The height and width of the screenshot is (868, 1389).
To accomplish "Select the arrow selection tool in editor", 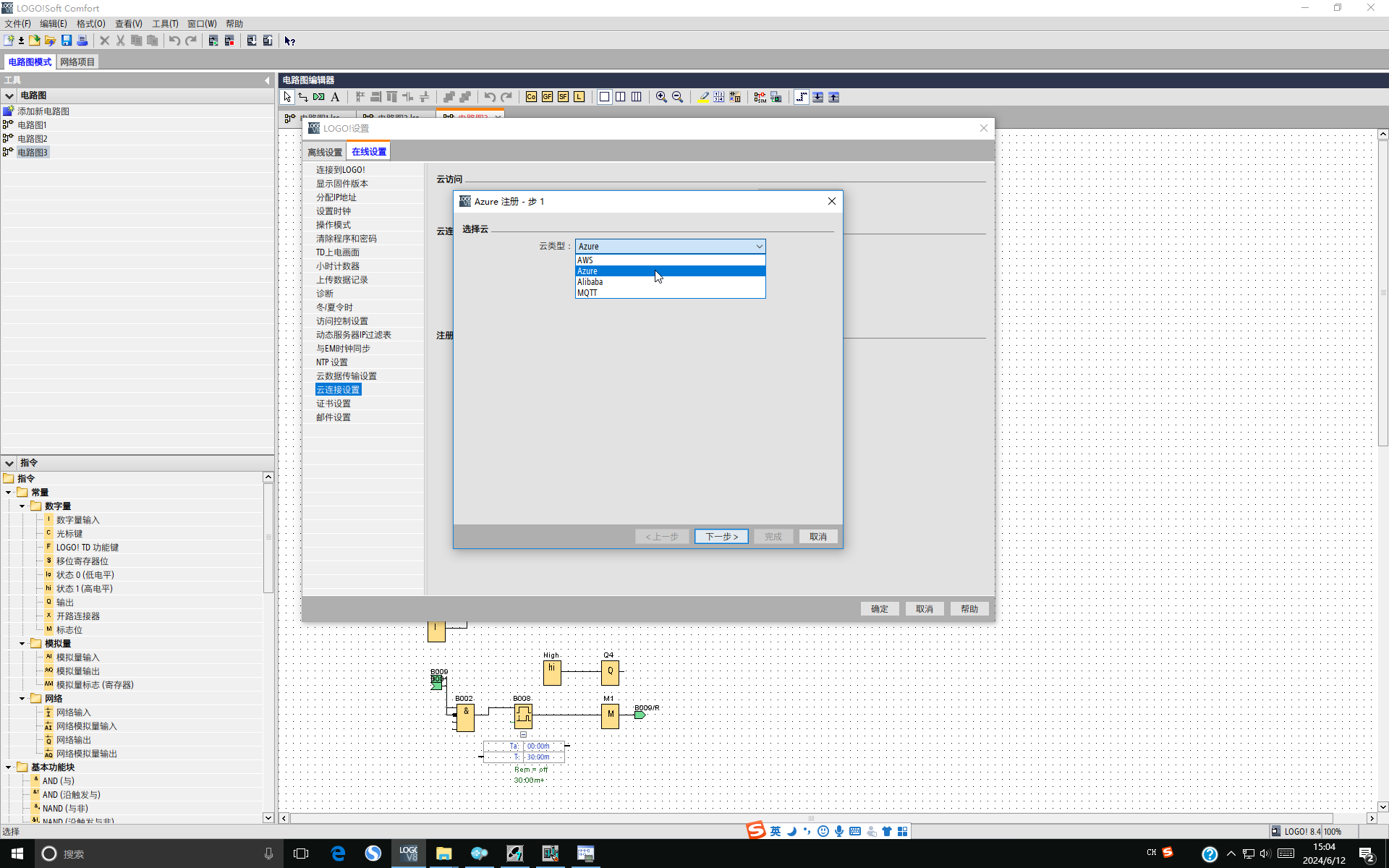I will click(287, 97).
